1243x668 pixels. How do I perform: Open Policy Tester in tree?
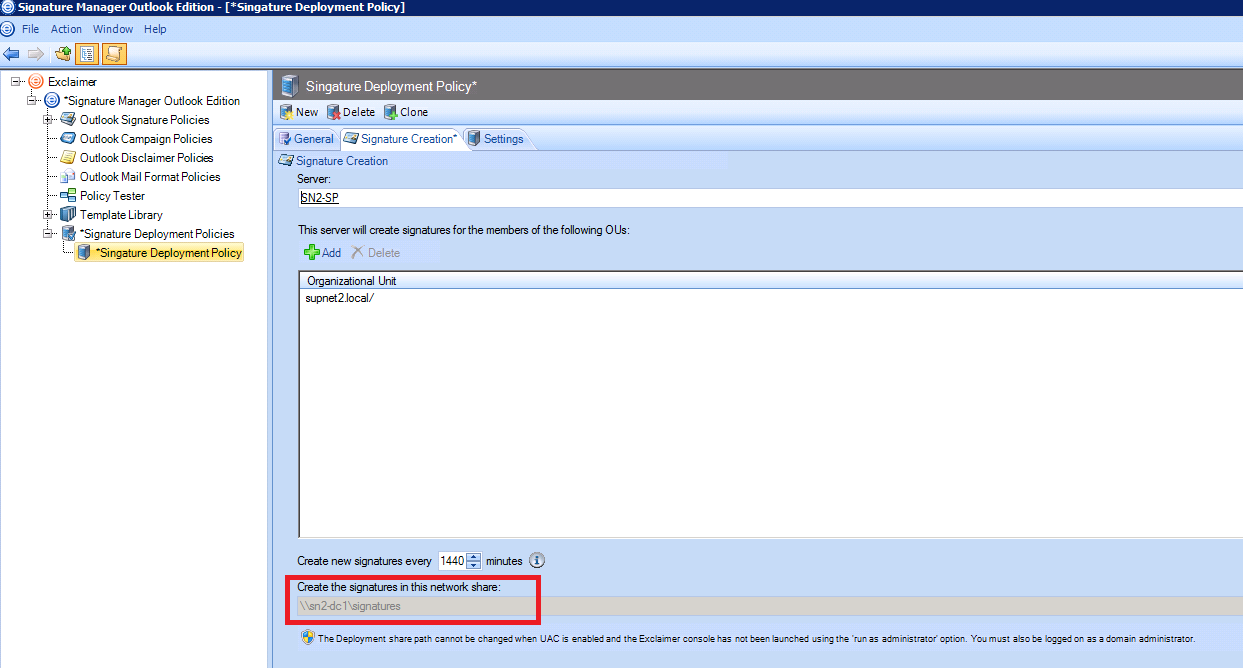(112, 196)
